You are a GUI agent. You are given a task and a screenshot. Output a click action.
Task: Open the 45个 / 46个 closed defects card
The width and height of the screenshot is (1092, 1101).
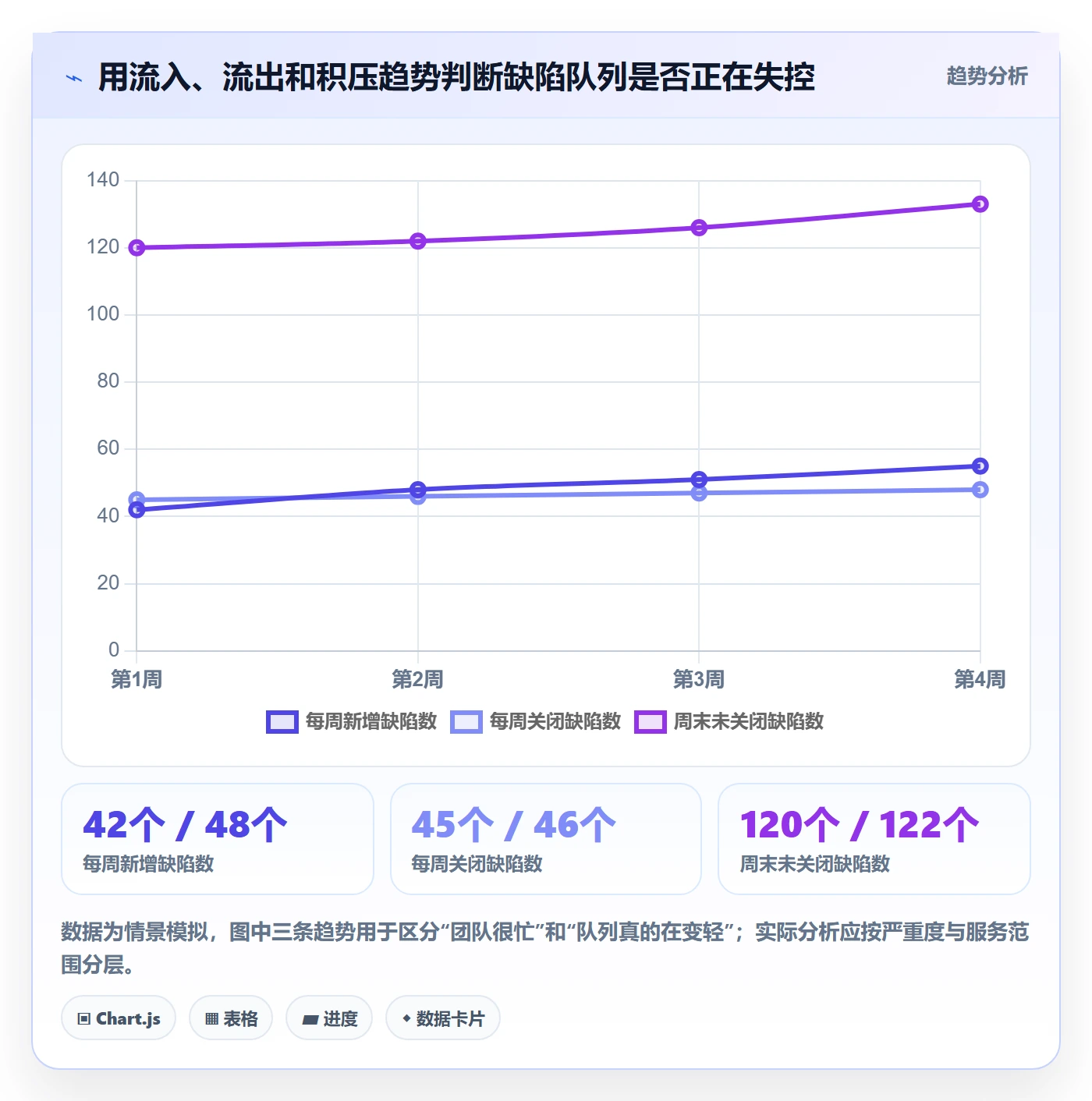tap(546, 839)
